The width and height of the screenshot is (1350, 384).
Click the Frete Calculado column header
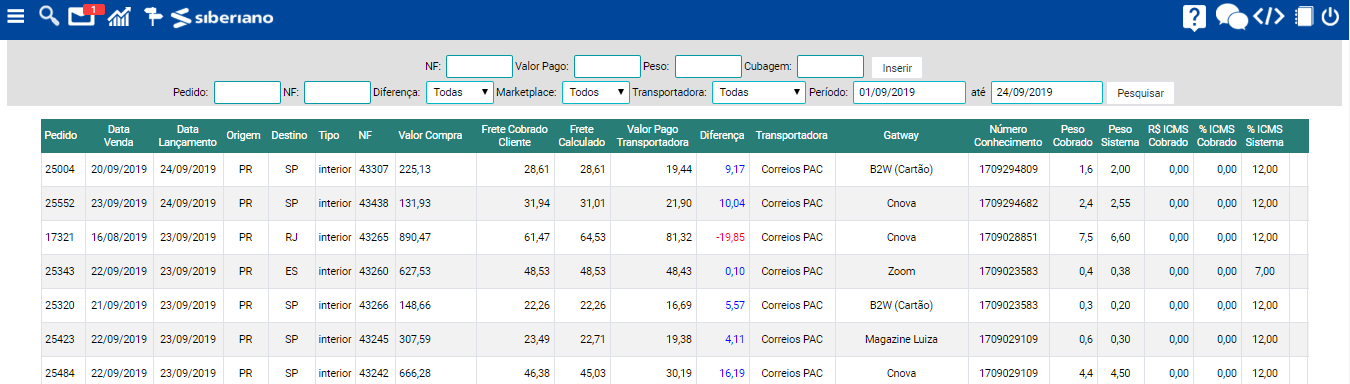click(582, 135)
